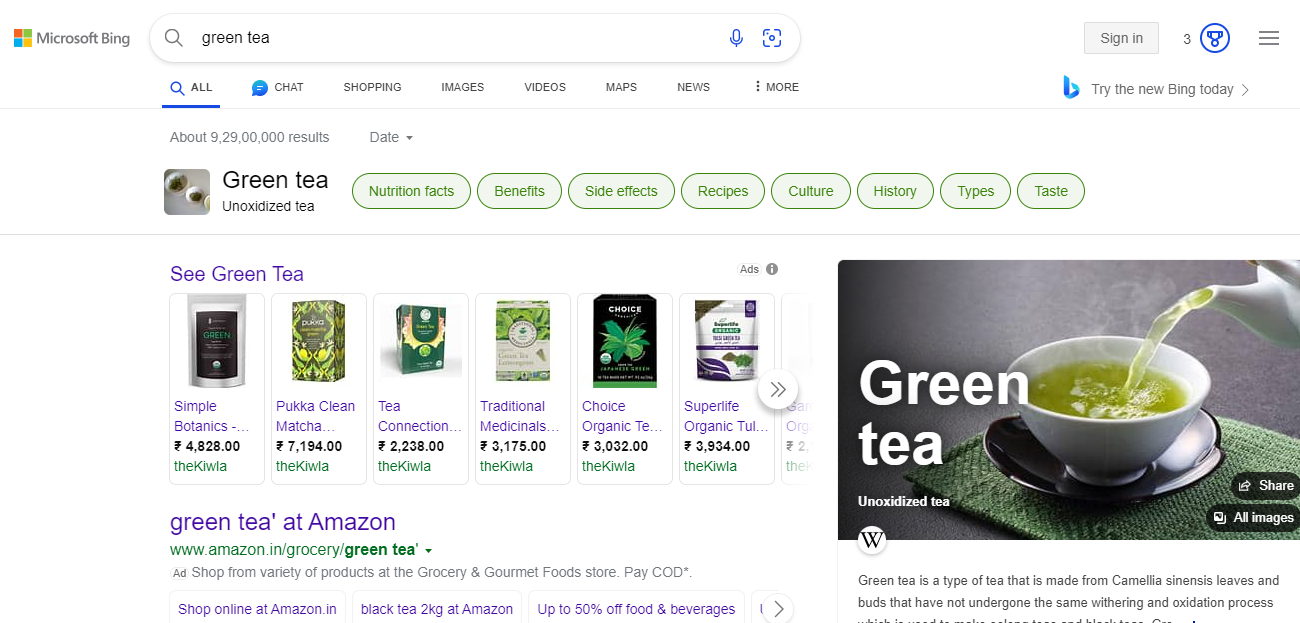Select the Recipes chip

pyautogui.click(x=723, y=191)
